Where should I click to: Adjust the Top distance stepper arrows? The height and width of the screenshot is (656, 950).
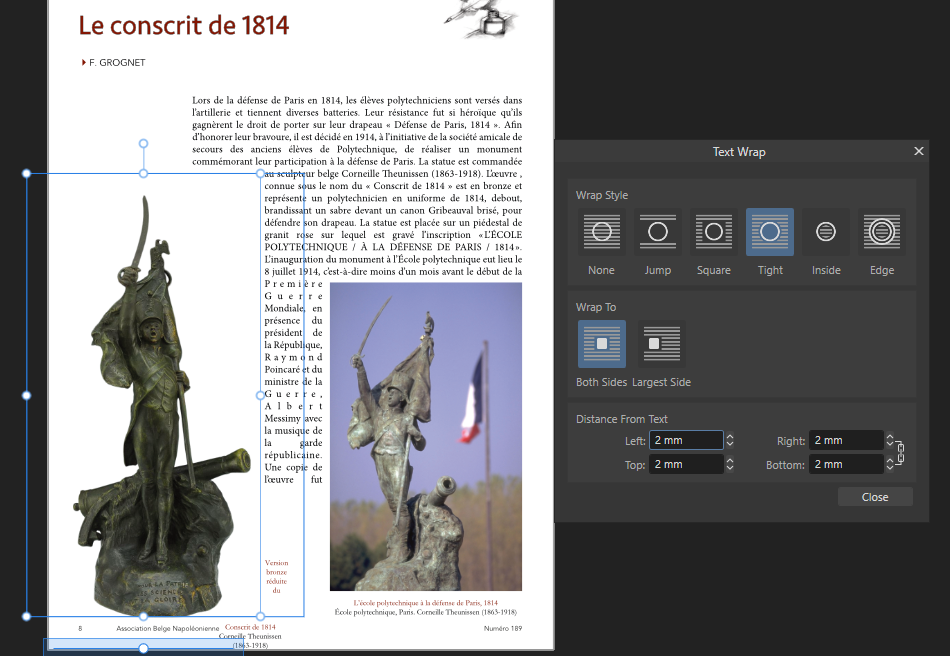tap(730, 465)
